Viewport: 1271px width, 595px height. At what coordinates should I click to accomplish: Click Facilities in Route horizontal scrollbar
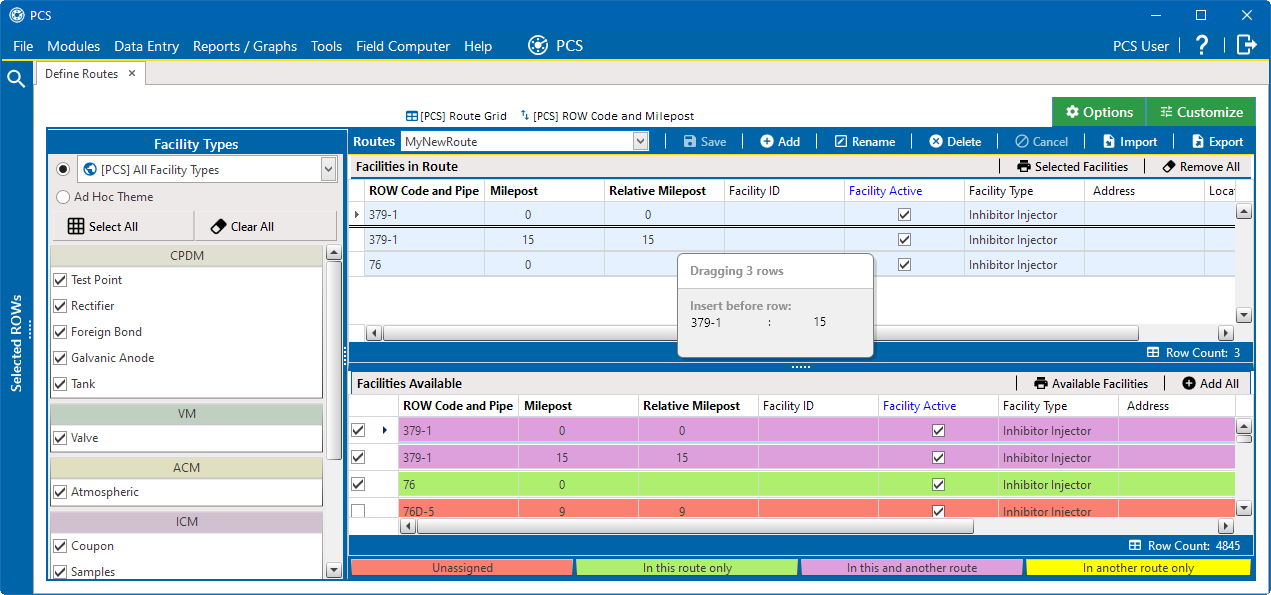pos(761,333)
